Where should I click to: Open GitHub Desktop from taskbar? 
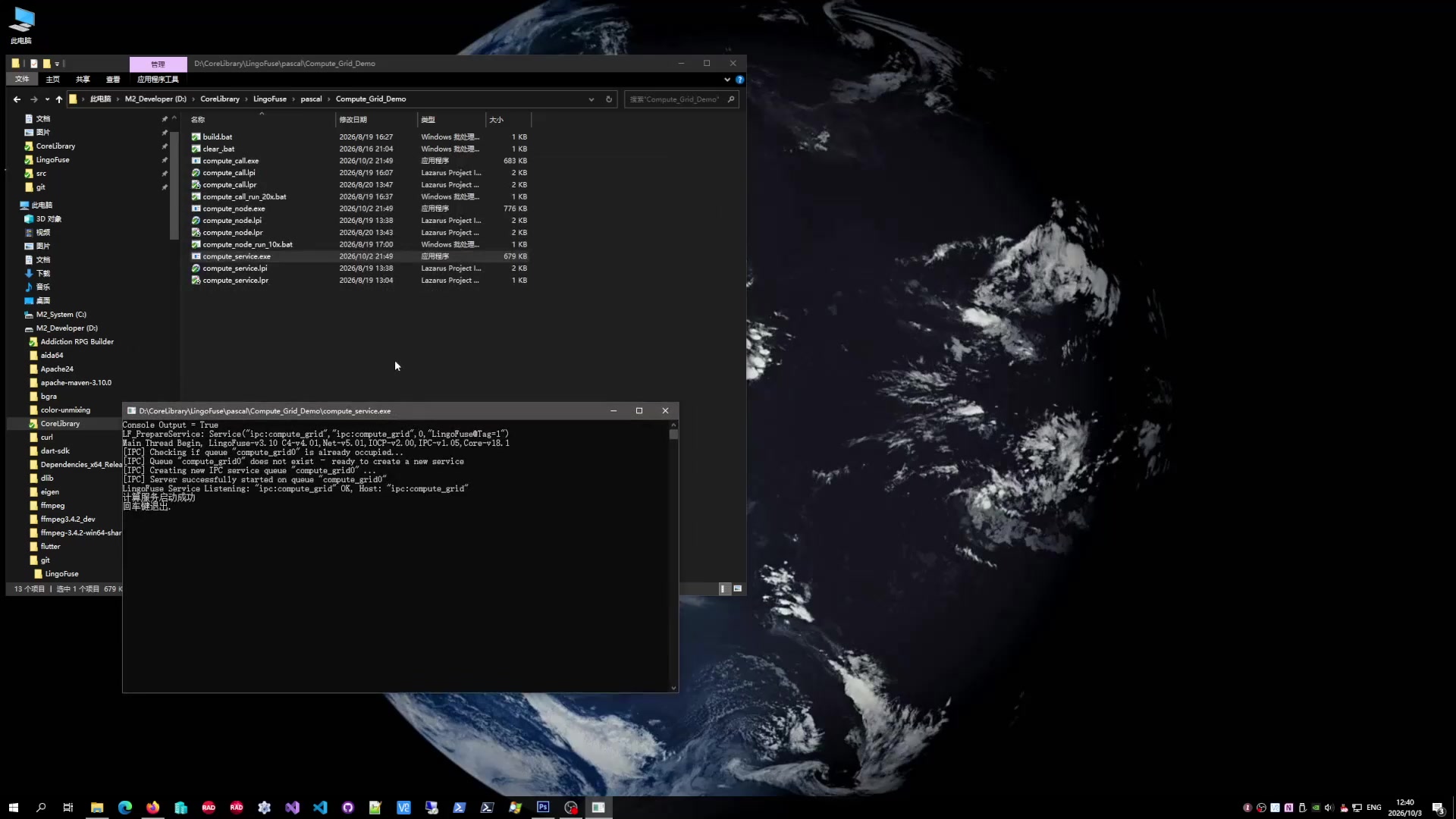coord(348,808)
